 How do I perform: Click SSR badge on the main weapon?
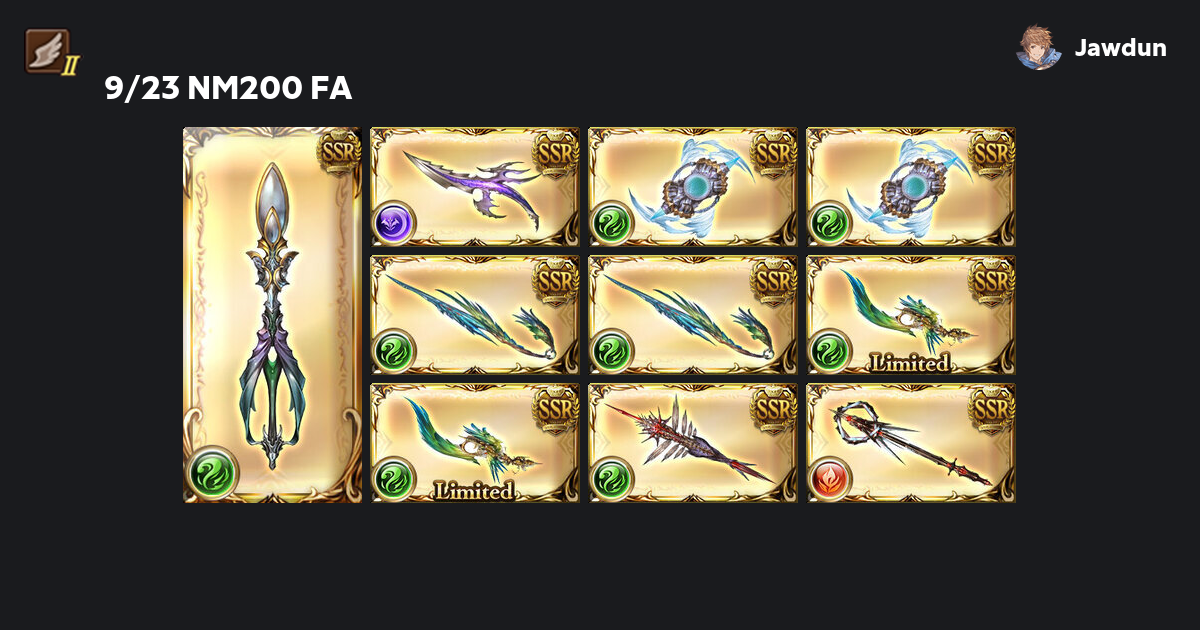pos(338,151)
